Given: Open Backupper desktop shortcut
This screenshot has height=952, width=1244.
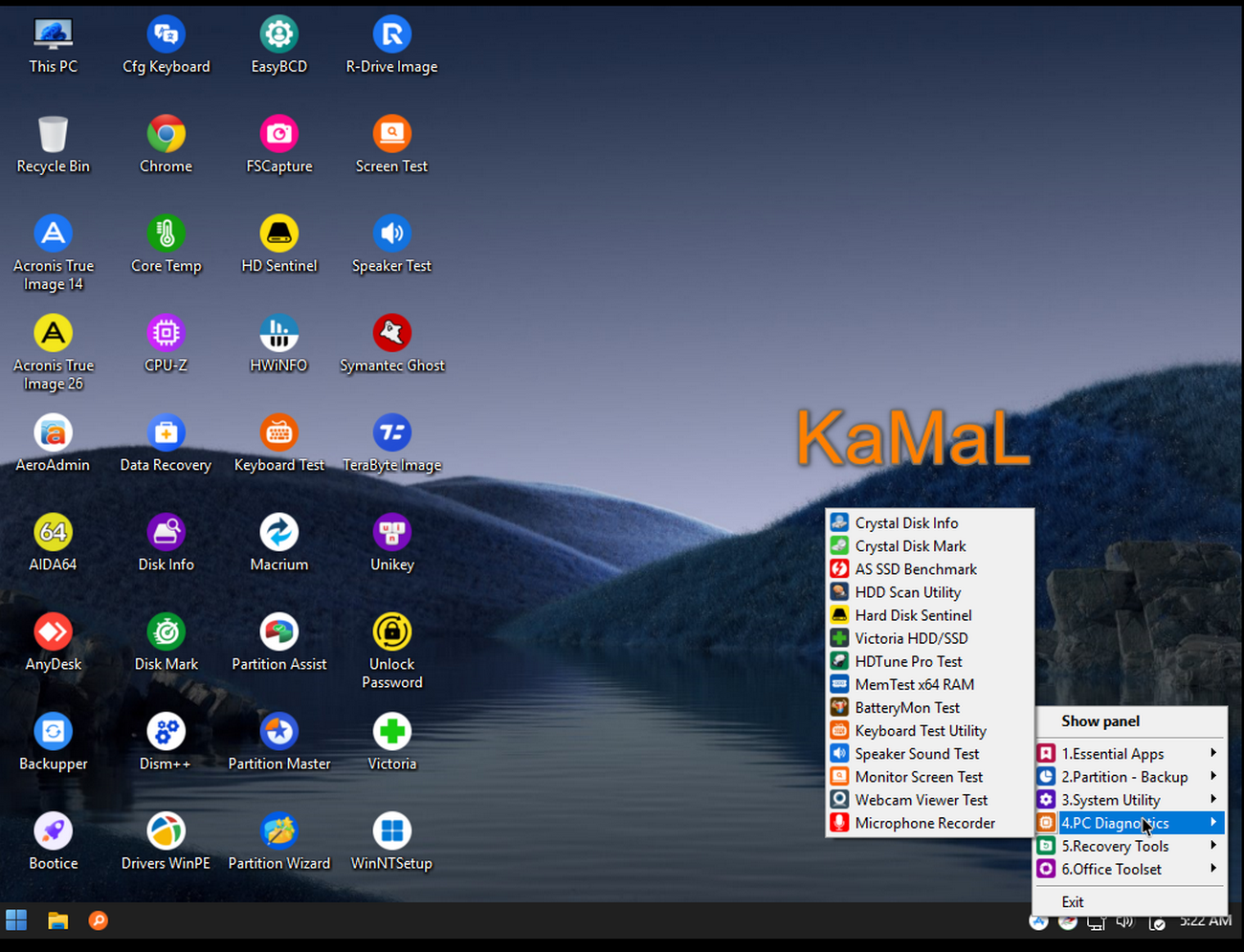Looking at the screenshot, I should (x=54, y=743).
